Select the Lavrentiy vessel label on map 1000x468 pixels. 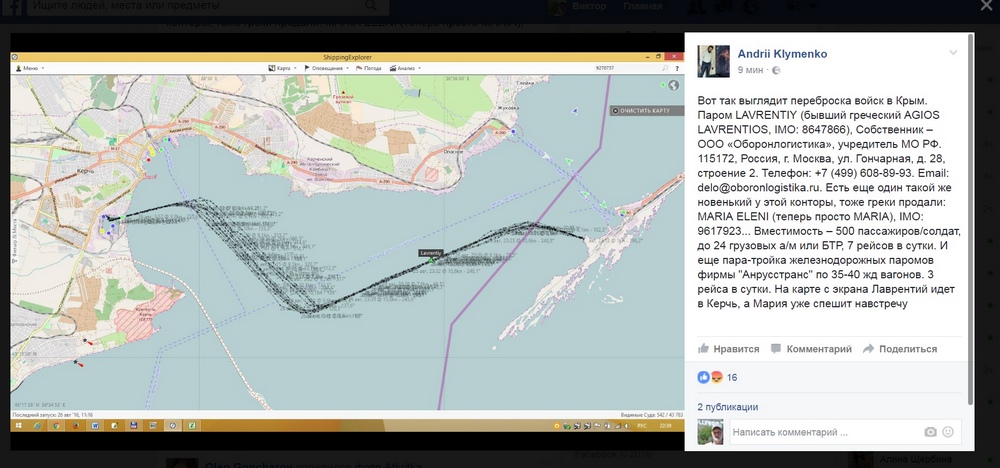pos(431,253)
